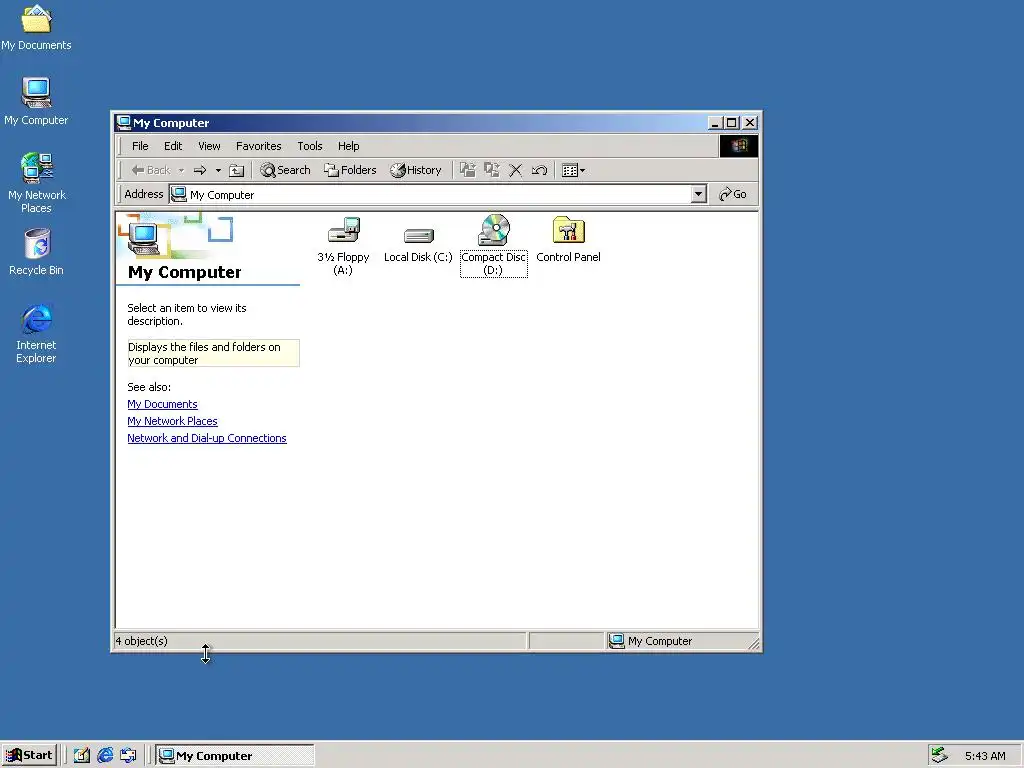The width and height of the screenshot is (1024, 768).
Task: Open the Help menu
Action: tap(349, 146)
